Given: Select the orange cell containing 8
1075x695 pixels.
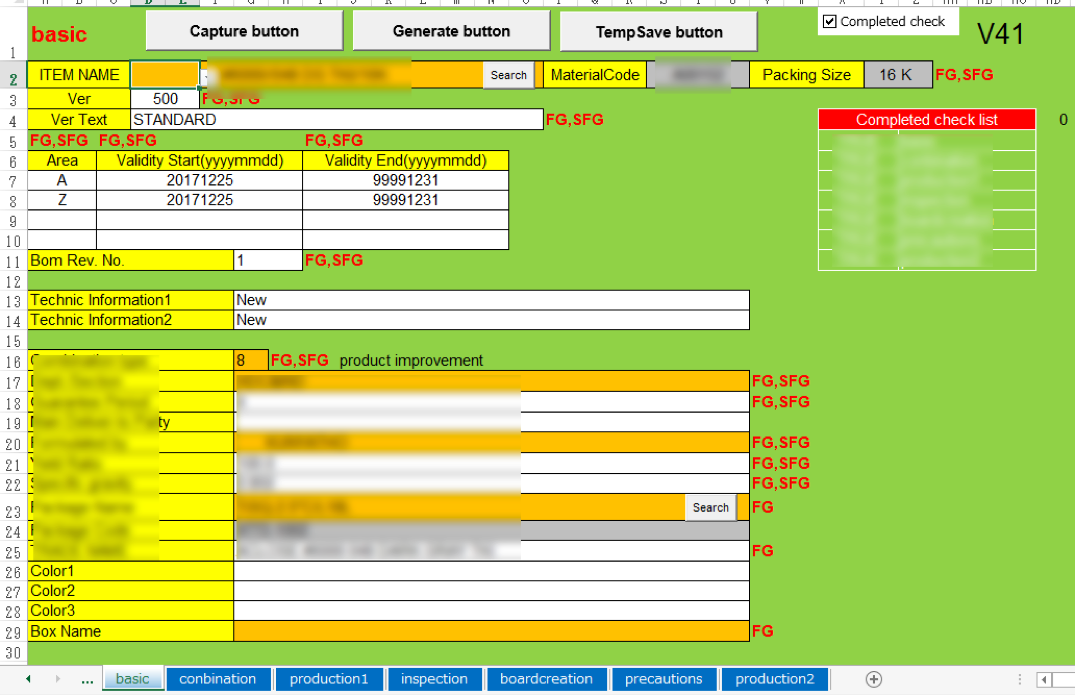Looking at the screenshot, I should coord(251,361).
